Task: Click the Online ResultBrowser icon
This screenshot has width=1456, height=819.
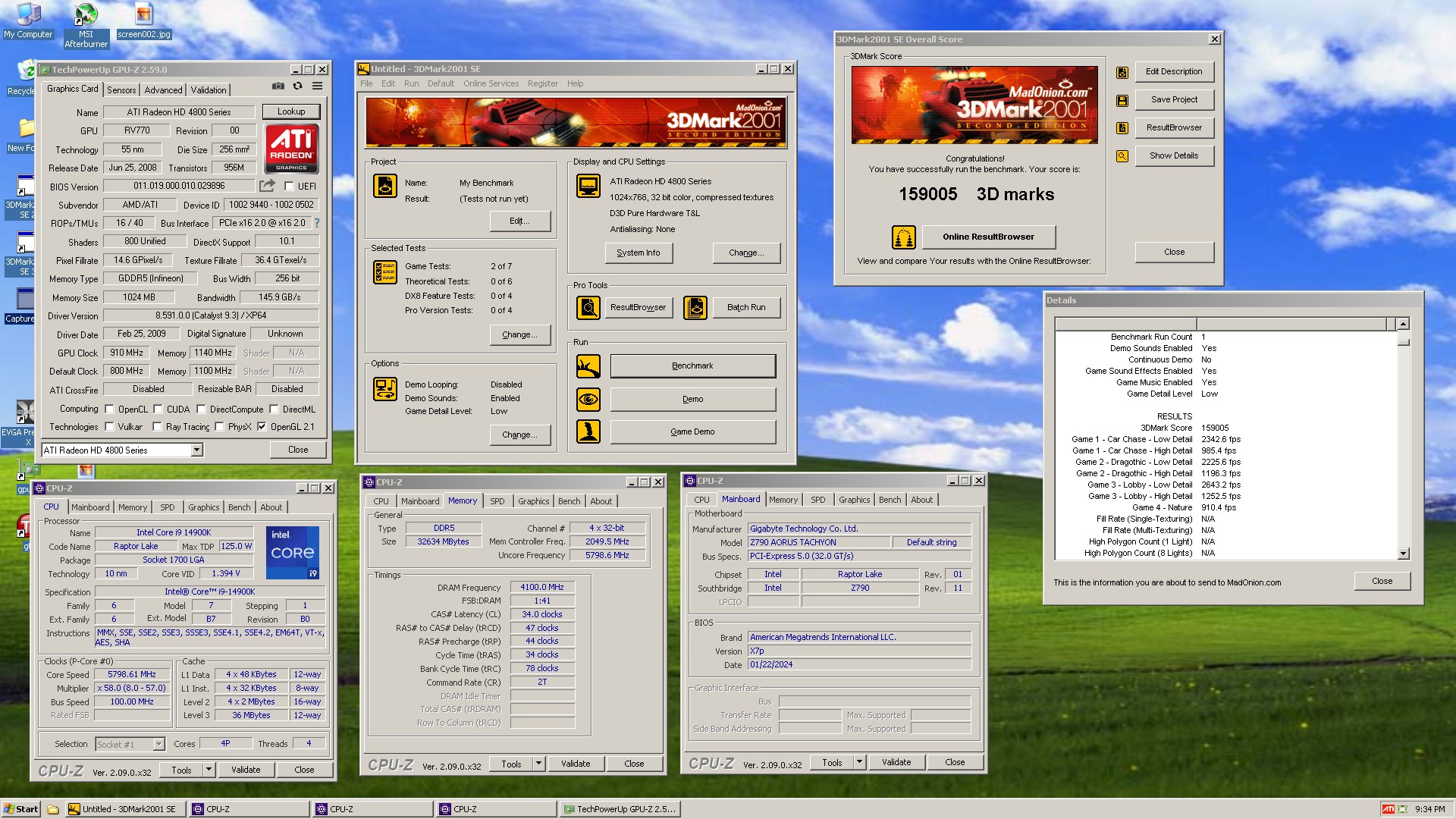Action: click(904, 237)
